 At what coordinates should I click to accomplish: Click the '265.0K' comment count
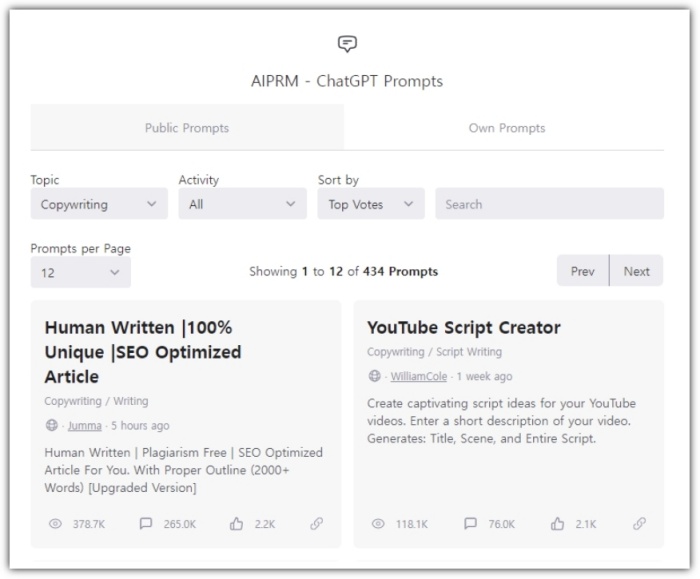[179, 524]
